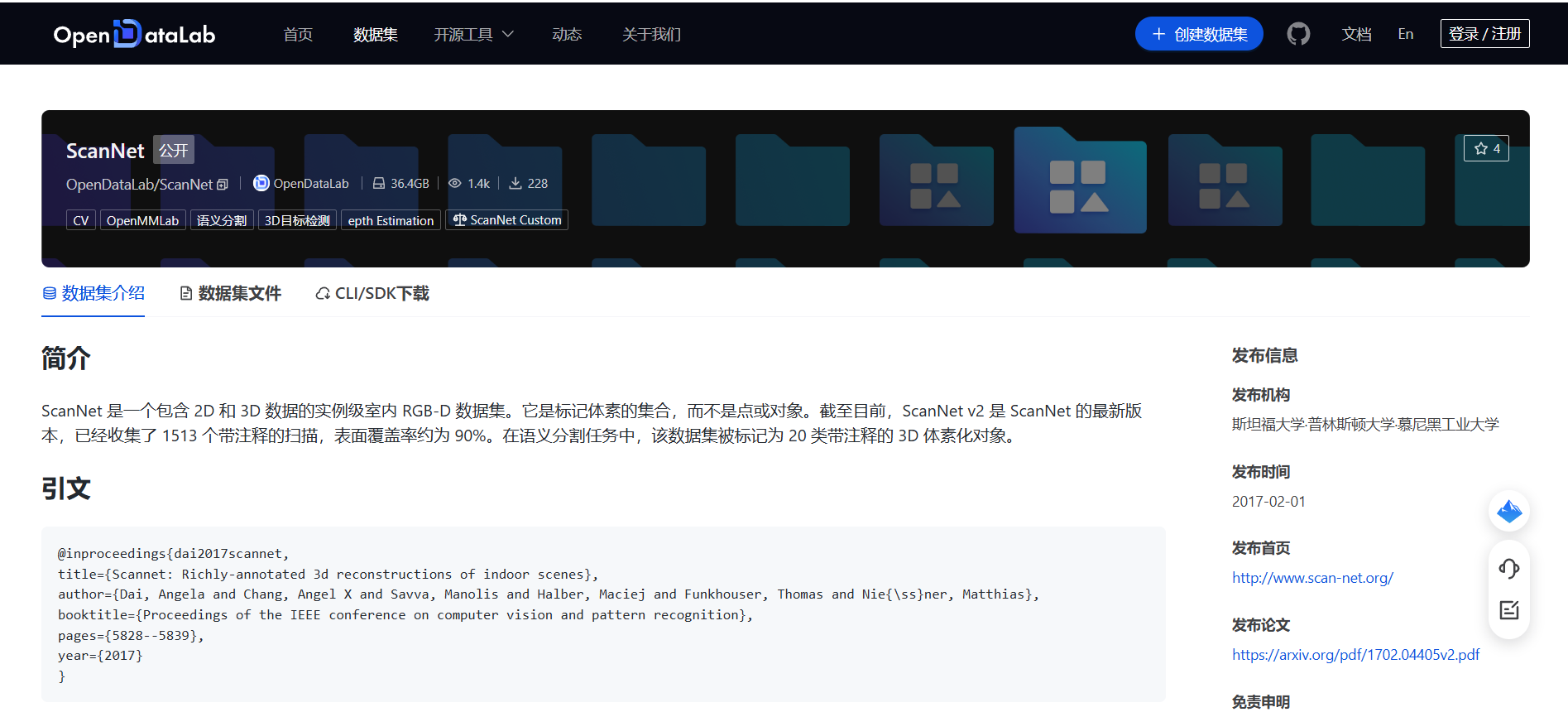Go to 首页 in top navigation
Image resolution: width=1568 pixels, height=717 pixels.
(298, 34)
